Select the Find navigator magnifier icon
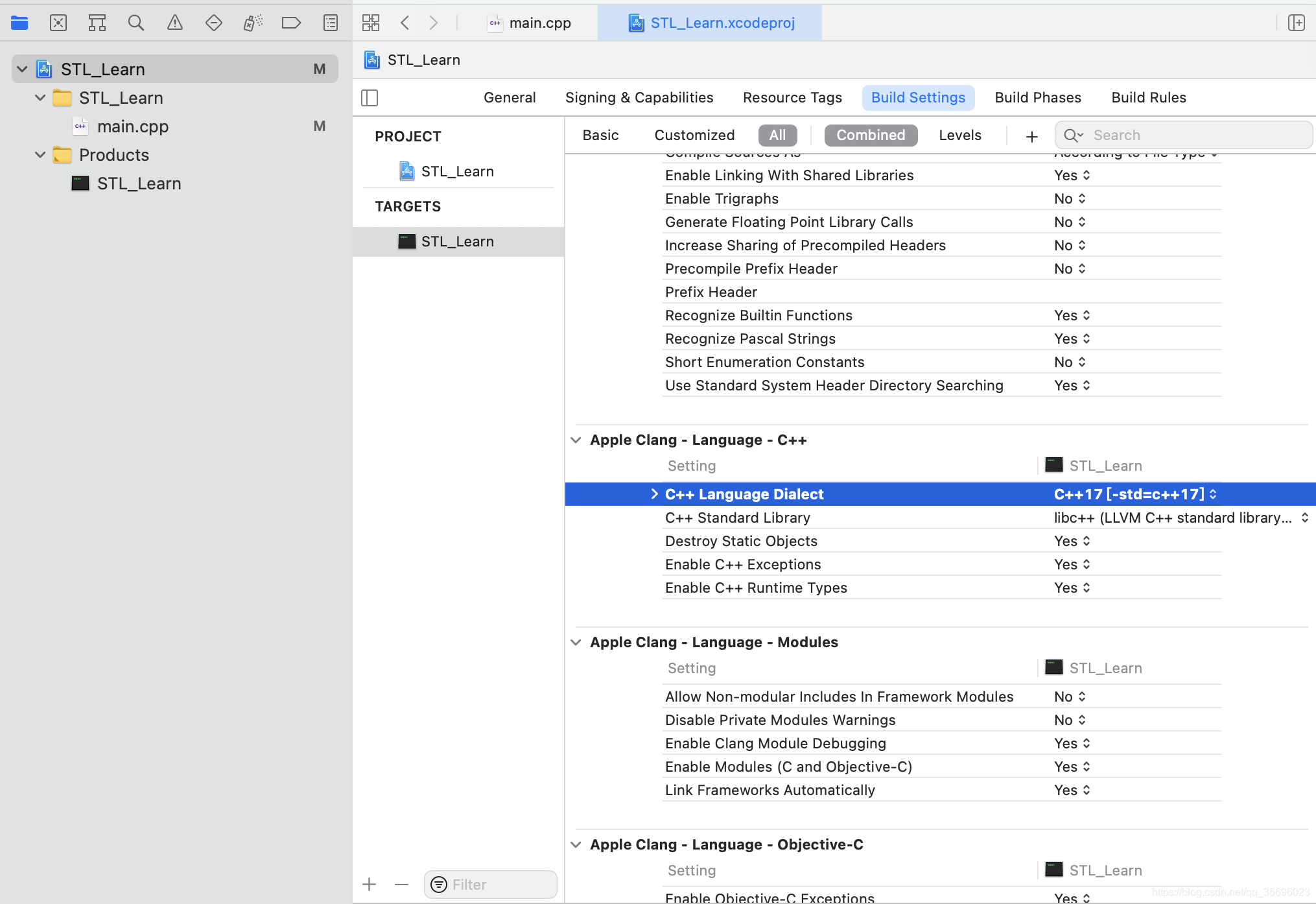The width and height of the screenshot is (1316, 904). tap(136, 23)
